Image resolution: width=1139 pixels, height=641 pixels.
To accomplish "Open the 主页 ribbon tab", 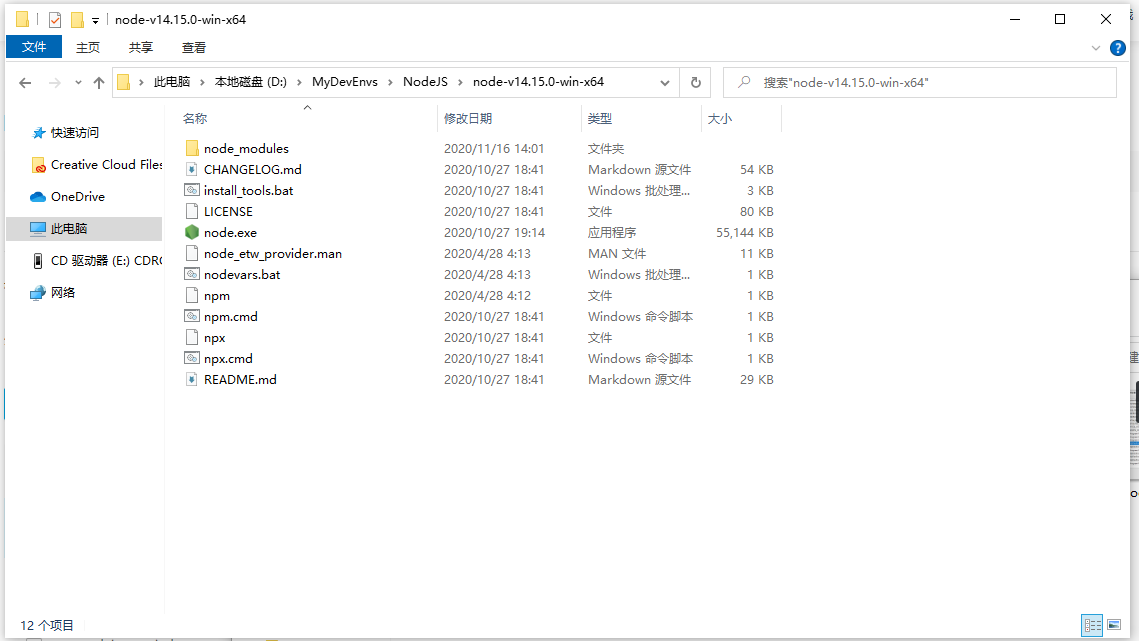I will tap(88, 47).
